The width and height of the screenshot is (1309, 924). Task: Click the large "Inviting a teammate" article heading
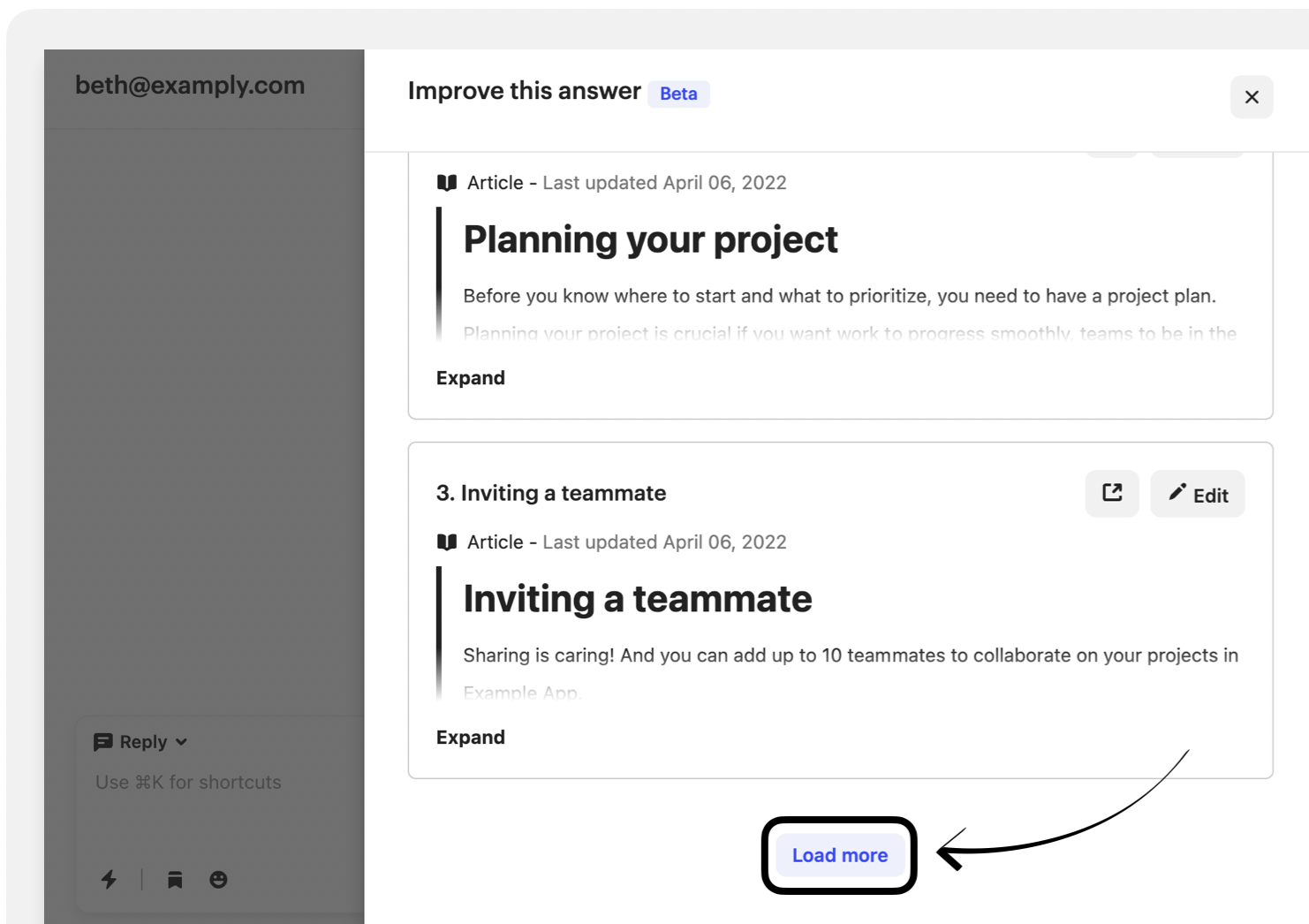click(x=637, y=599)
